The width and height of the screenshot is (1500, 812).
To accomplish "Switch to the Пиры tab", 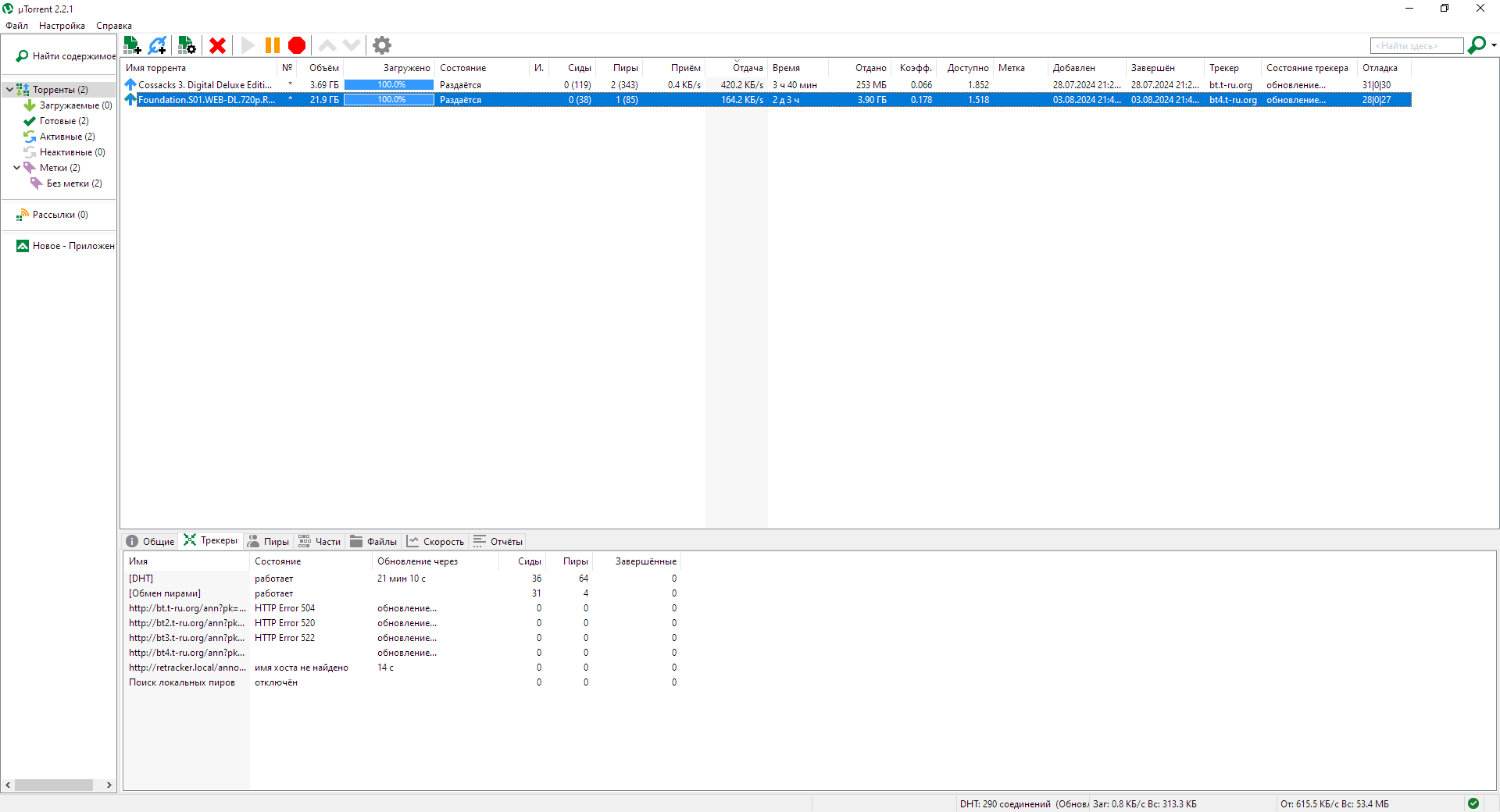I will coord(268,541).
